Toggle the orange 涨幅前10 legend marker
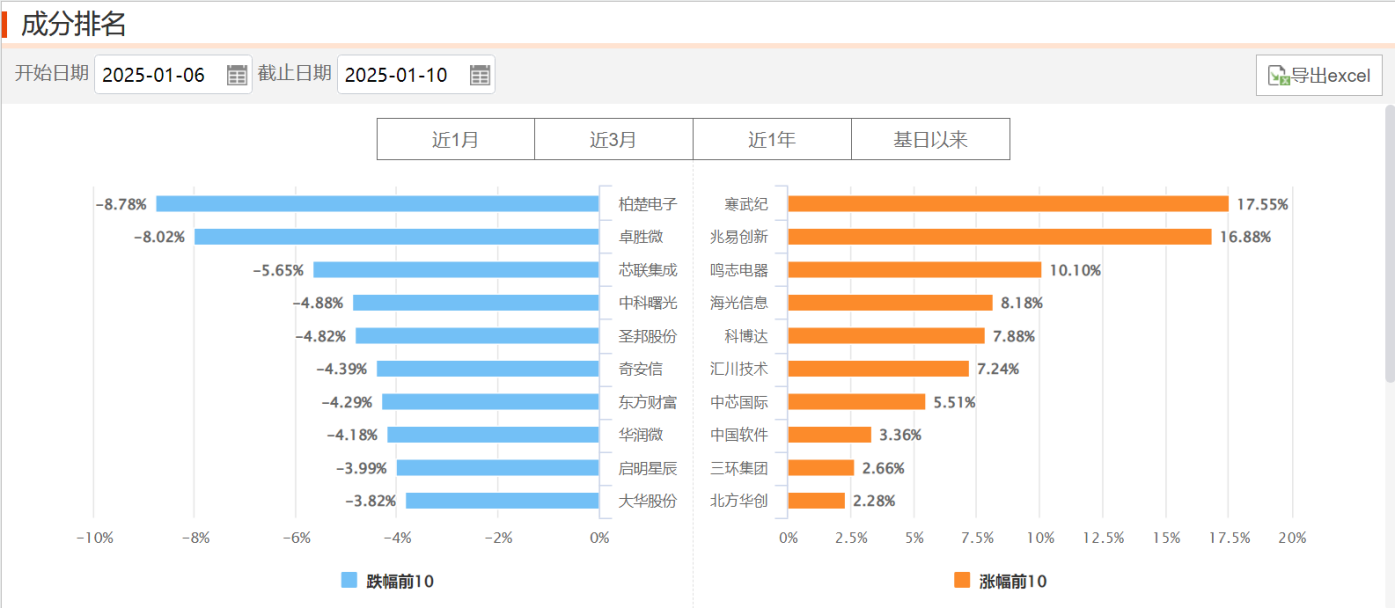 (962, 581)
